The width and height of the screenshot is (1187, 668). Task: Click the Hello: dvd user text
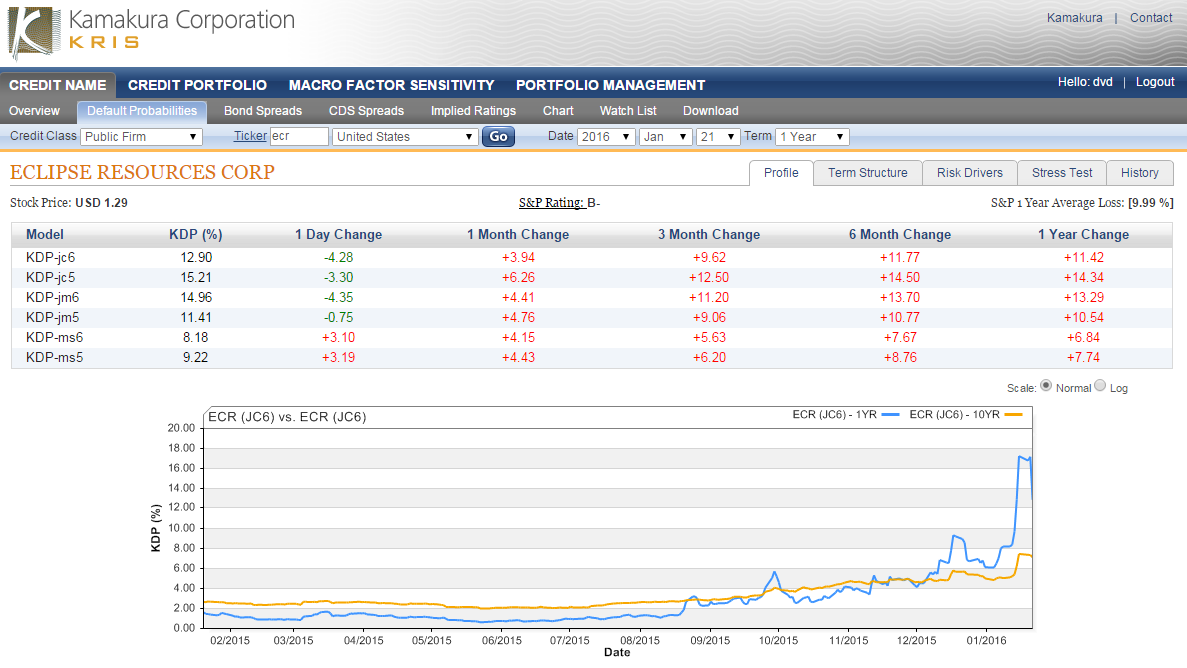tap(1085, 82)
